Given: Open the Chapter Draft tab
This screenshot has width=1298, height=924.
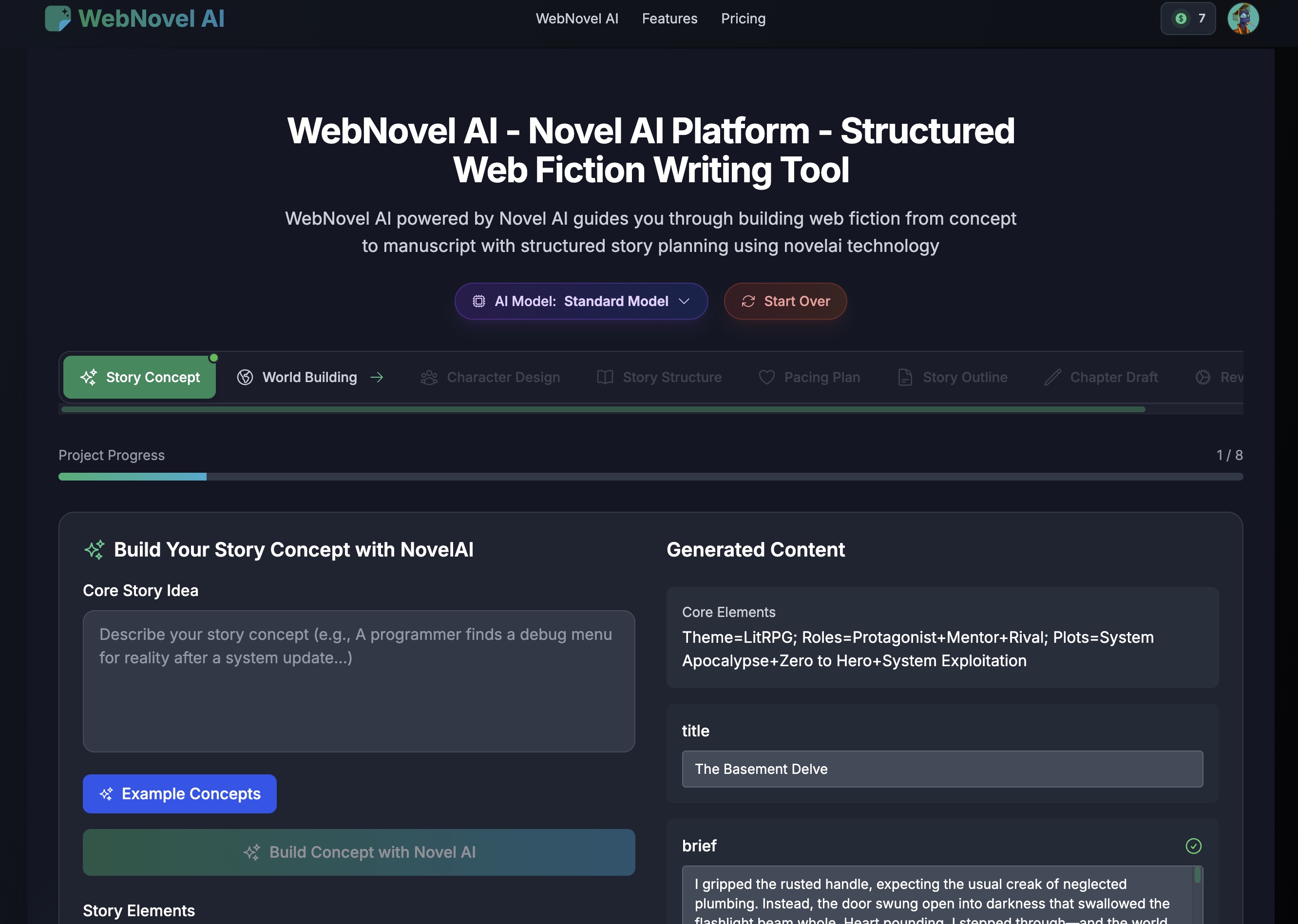Looking at the screenshot, I should coord(1101,377).
